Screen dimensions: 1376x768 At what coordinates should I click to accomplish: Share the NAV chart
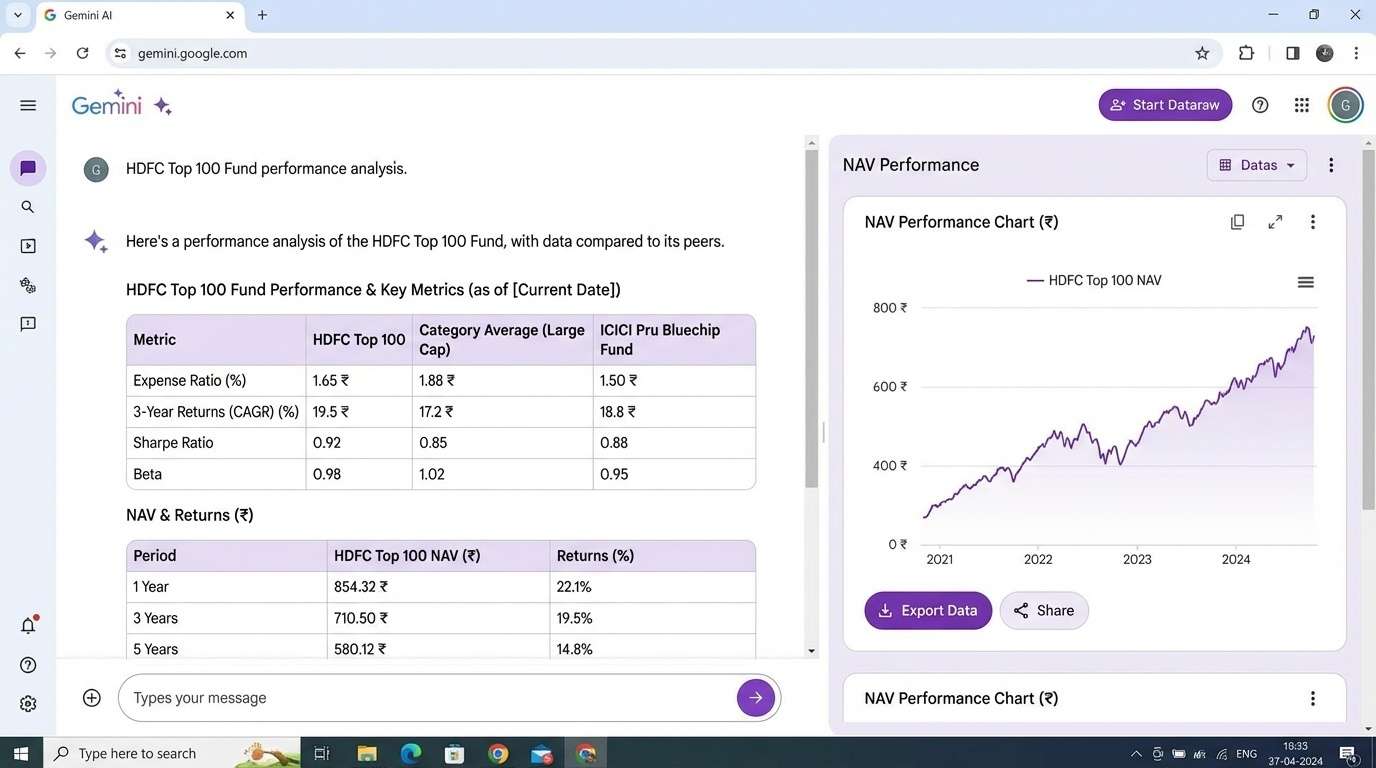click(1043, 610)
